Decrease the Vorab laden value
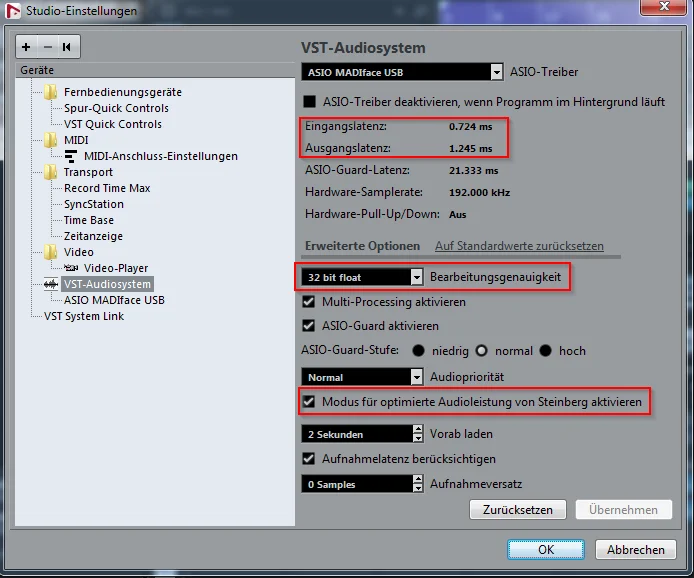The image size is (694, 578). click(418, 438)
